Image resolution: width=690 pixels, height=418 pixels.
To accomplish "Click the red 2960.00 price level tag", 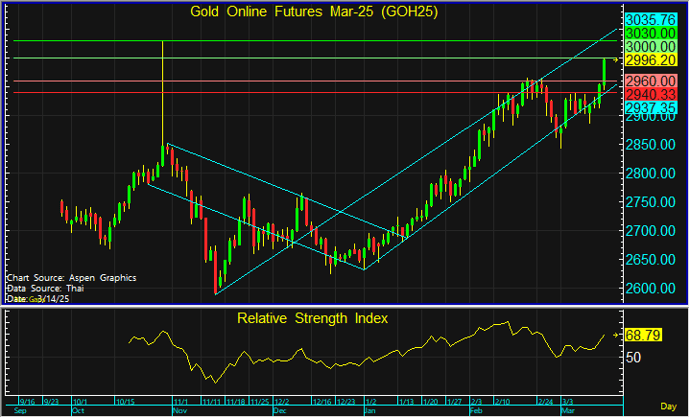I will [651, 80].
